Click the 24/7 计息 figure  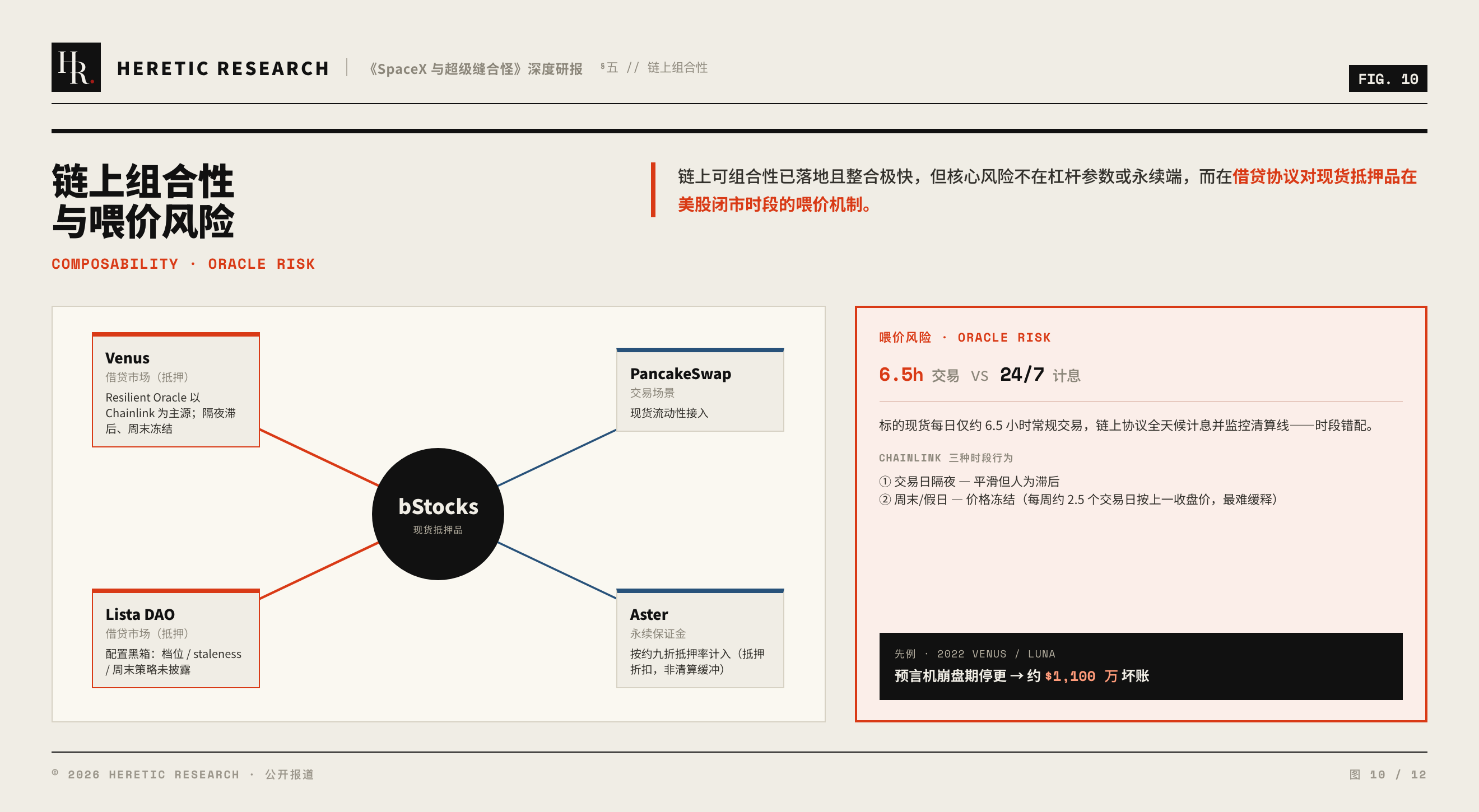(x=1040, y=375)
